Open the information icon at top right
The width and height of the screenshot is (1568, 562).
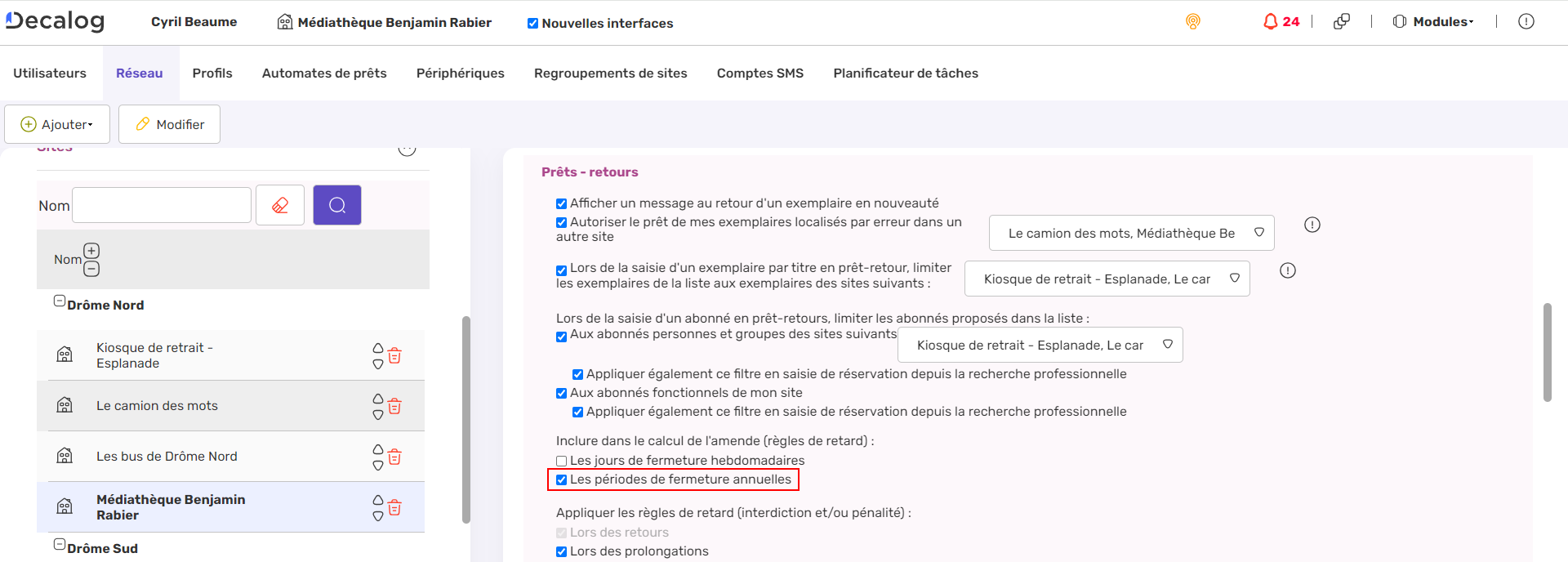(x=1526, y=21)
